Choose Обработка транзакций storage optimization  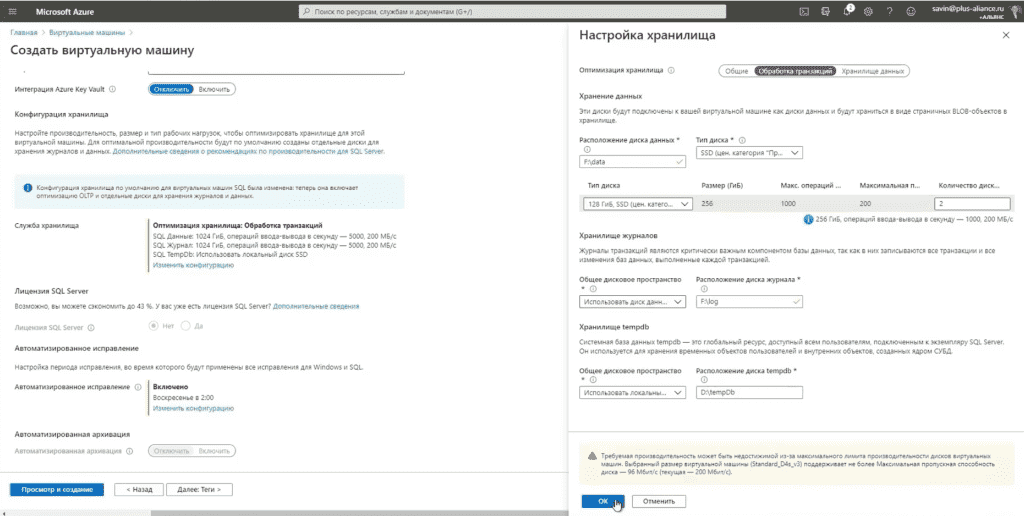pyautogui.click(x=794, y=71)
